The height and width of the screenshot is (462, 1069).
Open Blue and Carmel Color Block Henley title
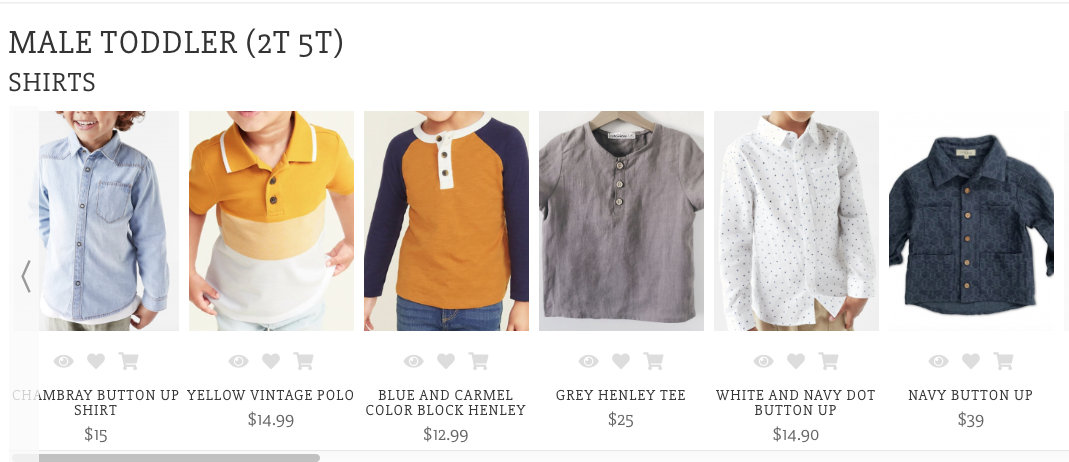(x=446, y=403)
